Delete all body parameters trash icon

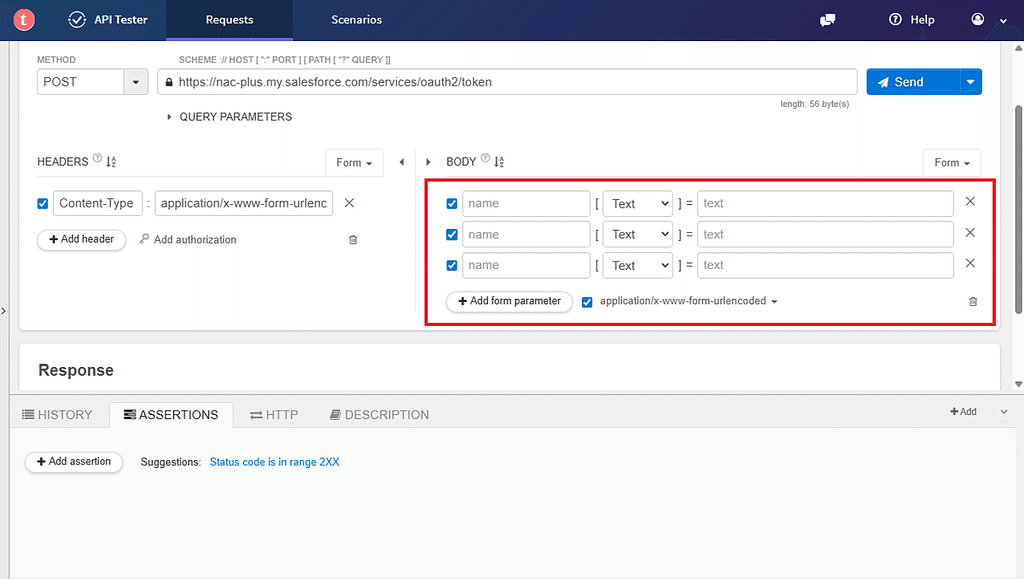pos(972,302)
